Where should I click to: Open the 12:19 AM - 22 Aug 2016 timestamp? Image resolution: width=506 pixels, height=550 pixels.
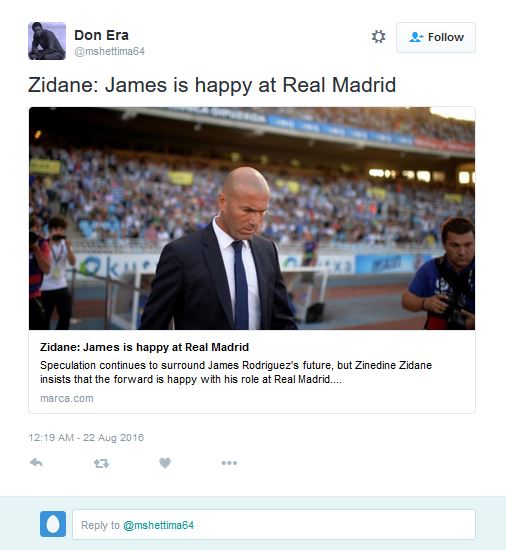coord(86,437)
